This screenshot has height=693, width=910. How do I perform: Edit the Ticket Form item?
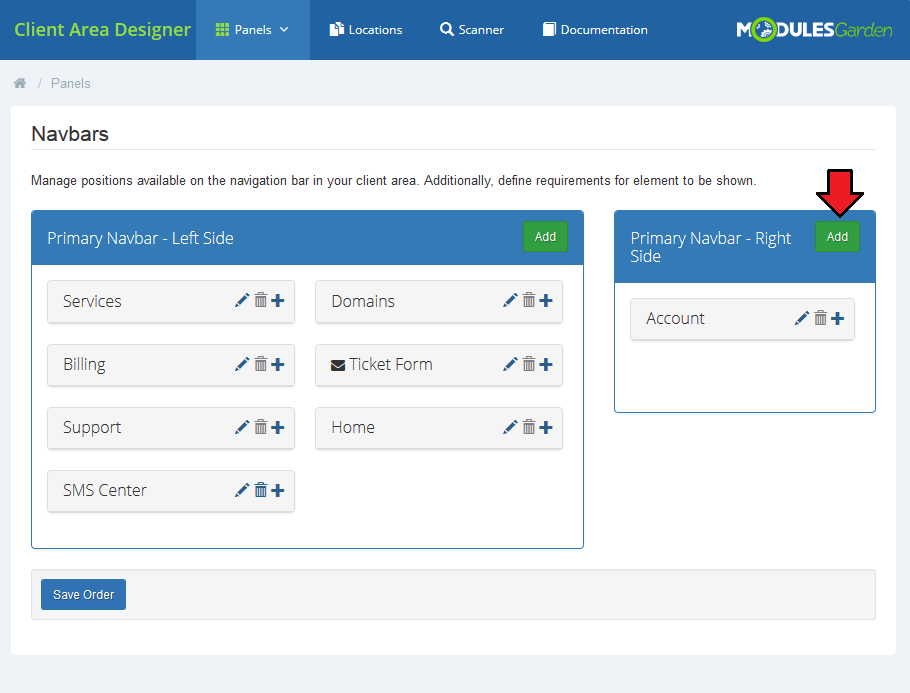click(x=510, y=364)
